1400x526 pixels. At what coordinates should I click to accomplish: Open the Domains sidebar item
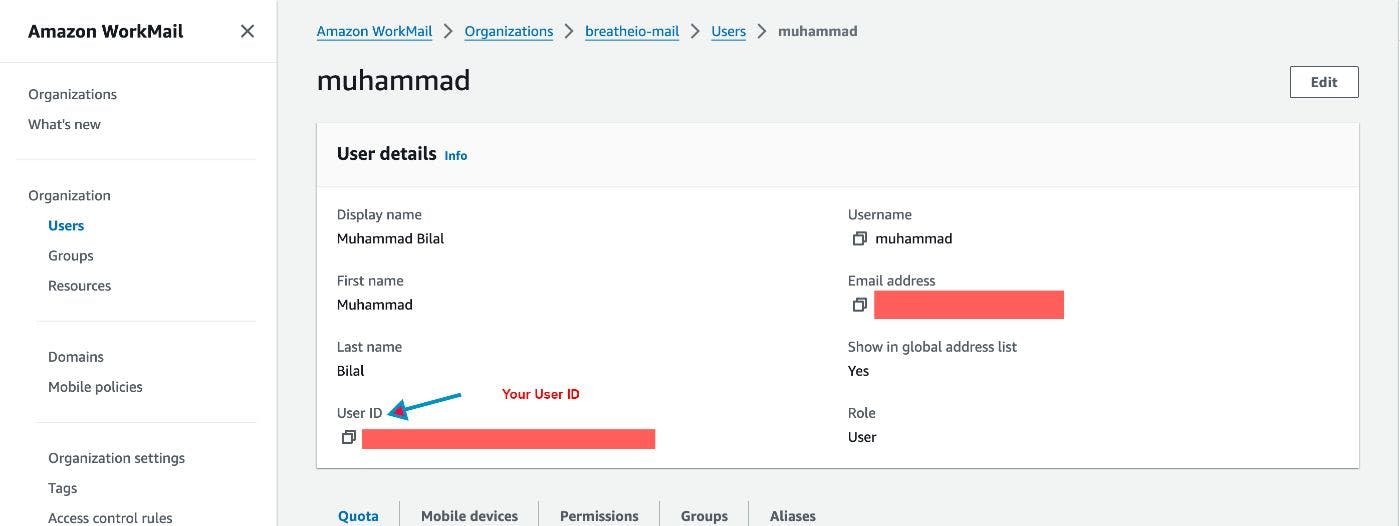pos(76,357)
